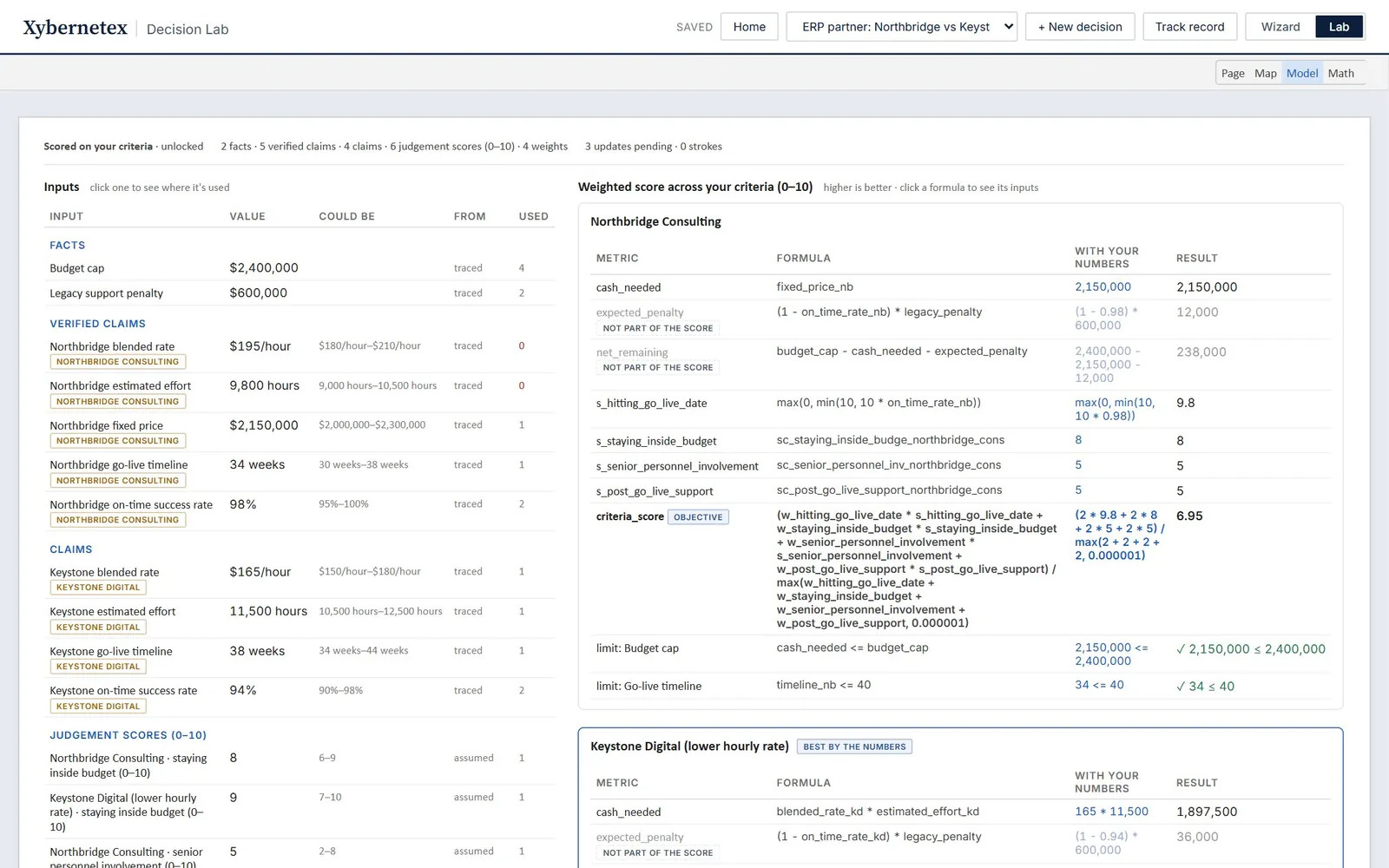The width and height of the screenshot is (1389, 868).
Task: Select Keystone go-live timeline input
Action: coord(300,658)
